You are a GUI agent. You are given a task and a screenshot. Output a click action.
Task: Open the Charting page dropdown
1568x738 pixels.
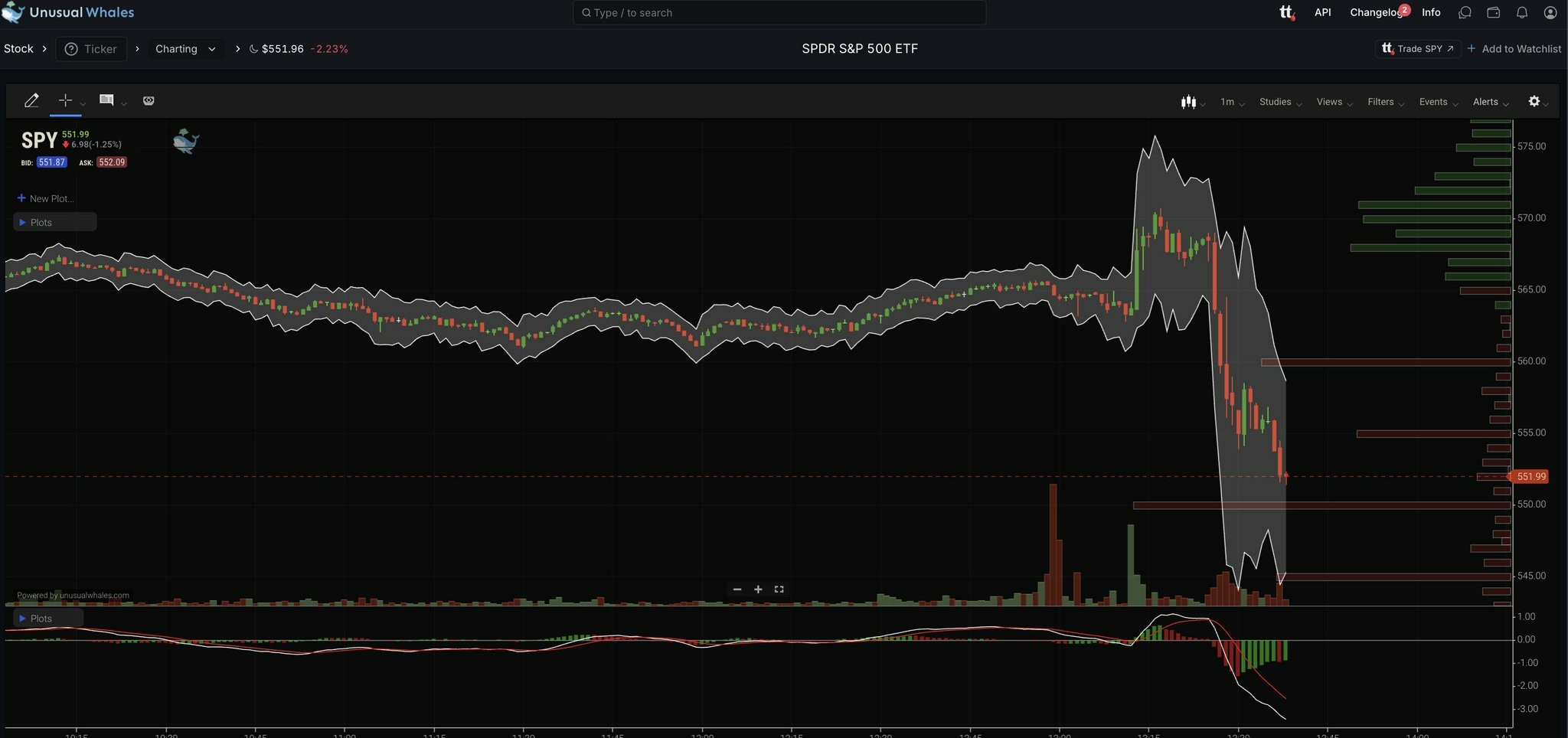coord(185,49)
